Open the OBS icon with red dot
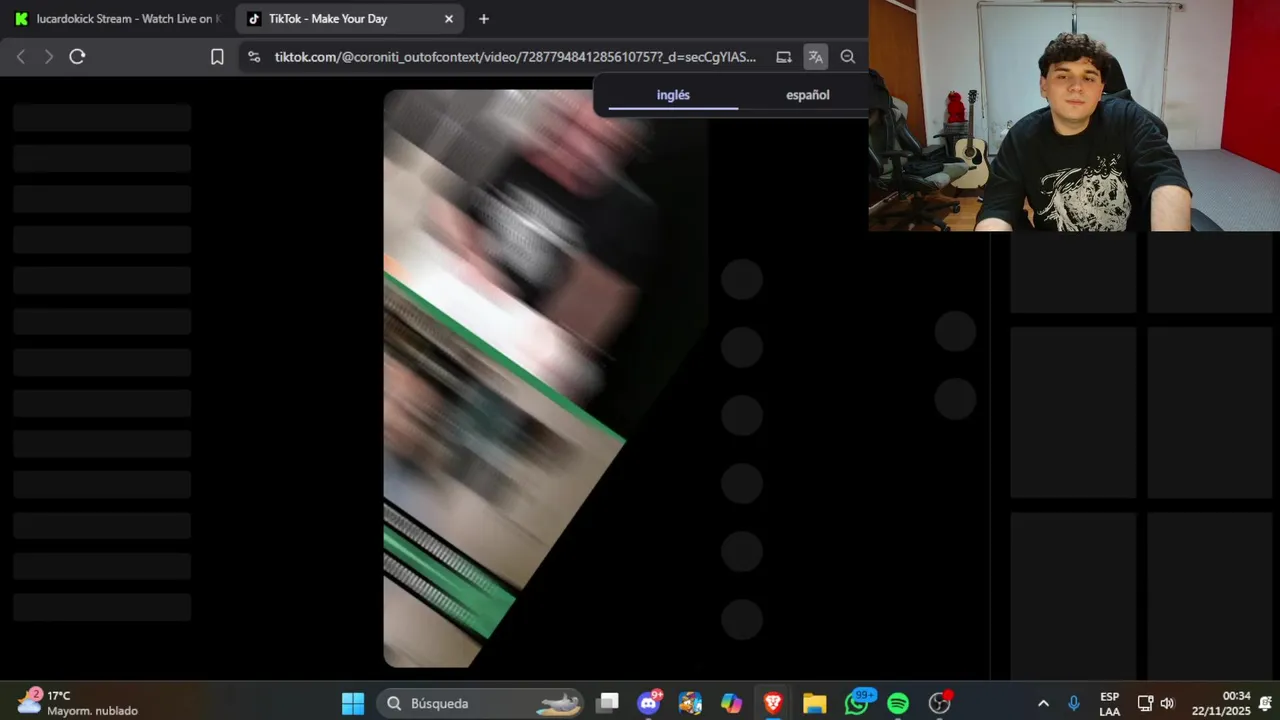Image resolution: width=1280 pixels, height=720 pixels. coord(940,703)
